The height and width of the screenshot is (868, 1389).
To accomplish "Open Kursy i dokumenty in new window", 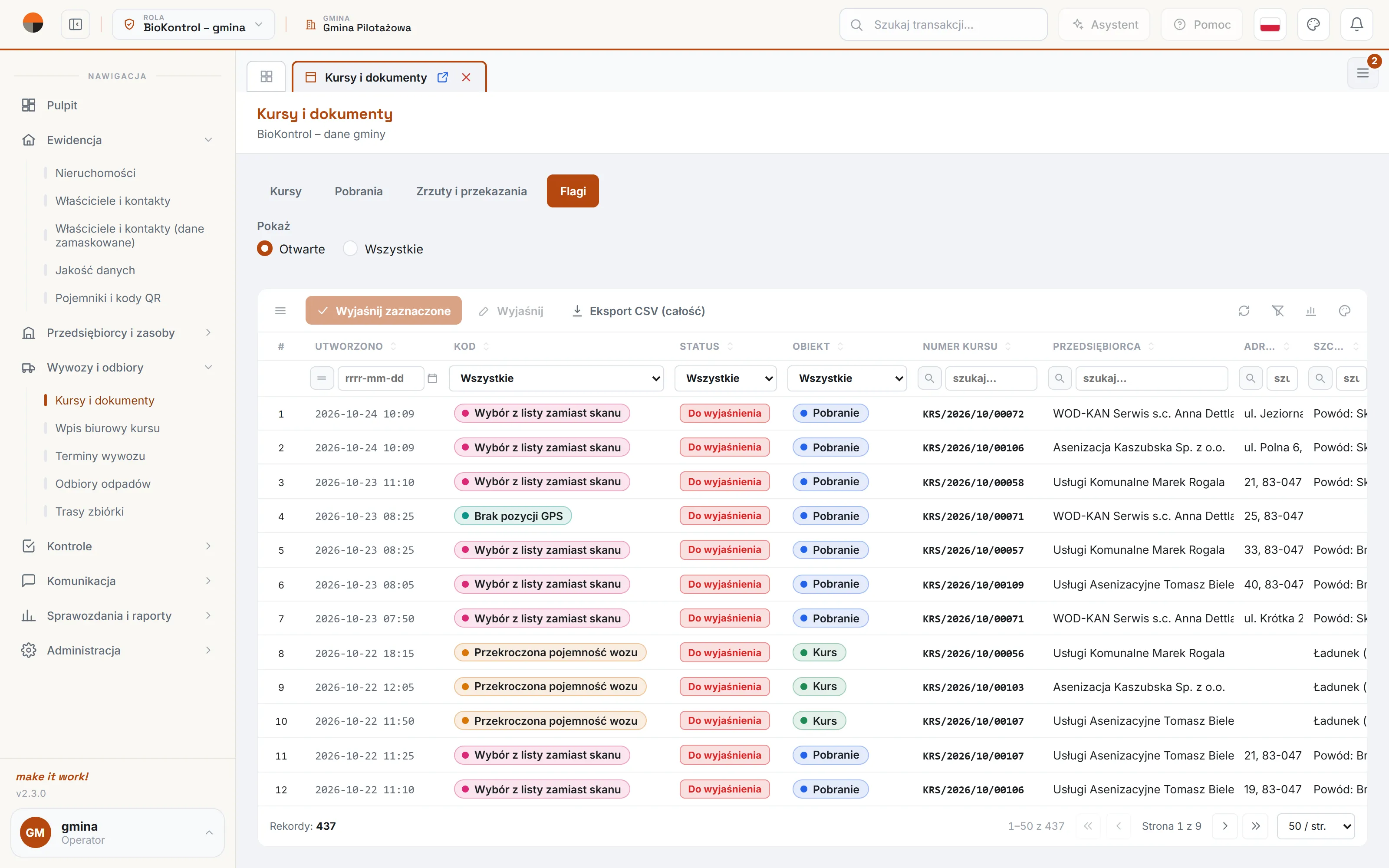I will tap(443, 78).
